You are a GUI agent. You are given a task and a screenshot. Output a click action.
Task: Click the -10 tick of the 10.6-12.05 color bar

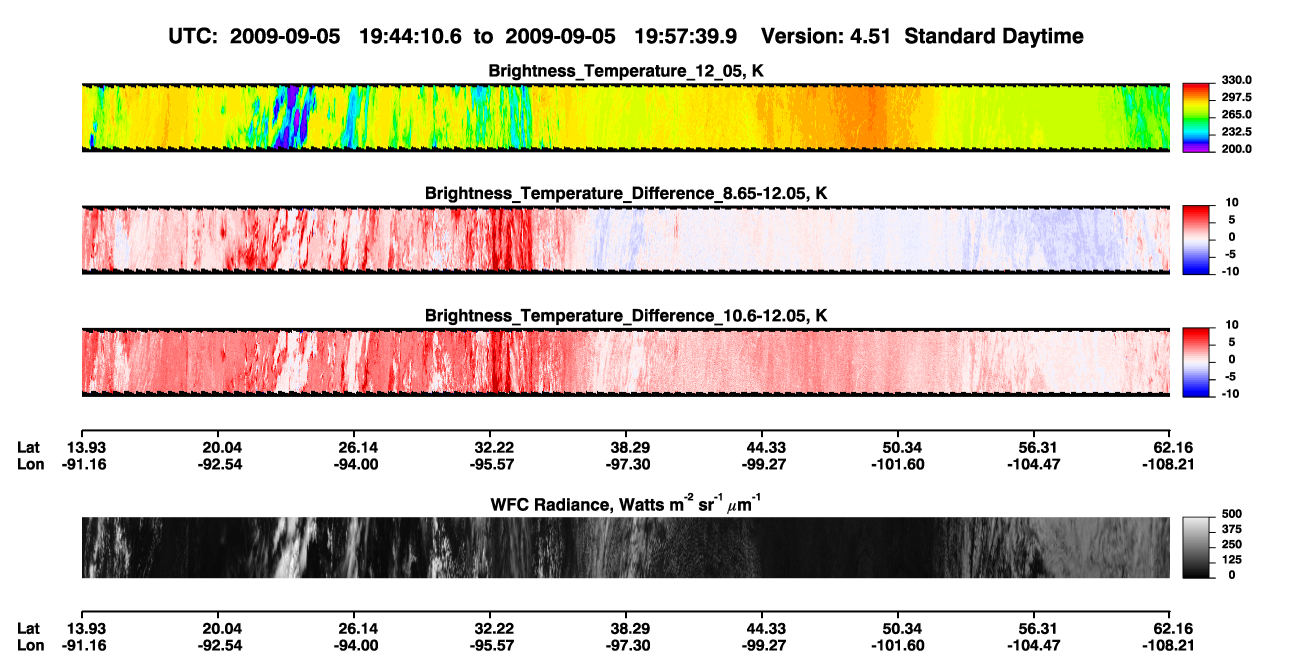(x=1229, y=394)
